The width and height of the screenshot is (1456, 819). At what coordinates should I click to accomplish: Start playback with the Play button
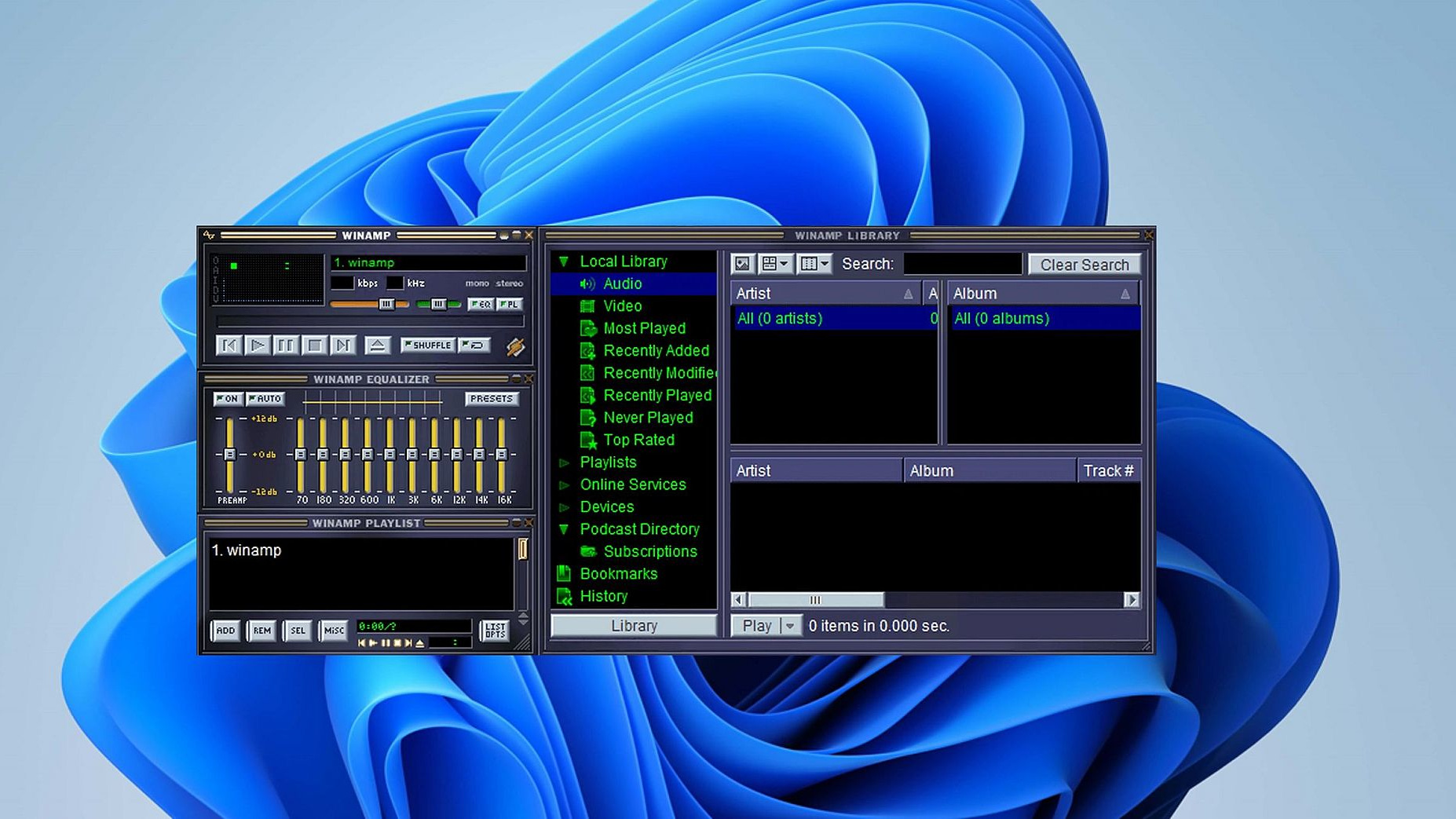(x=257, y=346)
